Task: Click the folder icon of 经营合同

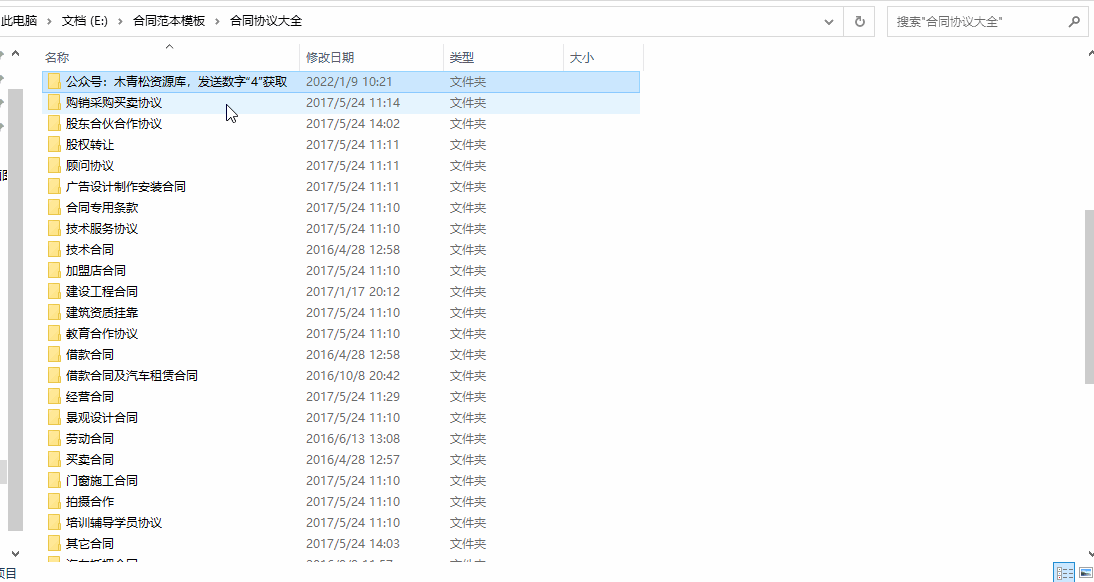Action: [54, 396]
